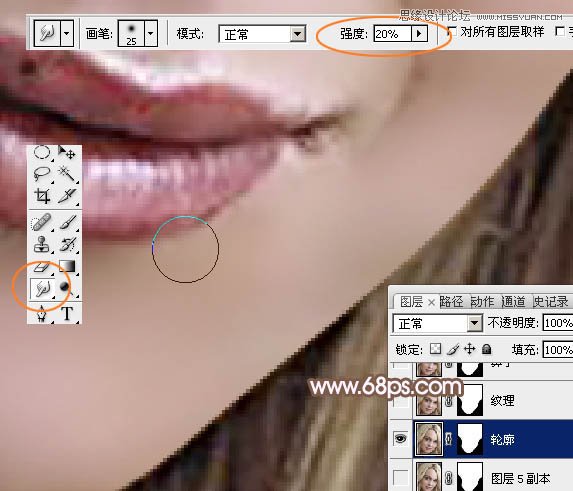Select the 纹理 layer mask thumbnail
The height and width of the screenshot is (491, 573).
[x=470, y=400]
